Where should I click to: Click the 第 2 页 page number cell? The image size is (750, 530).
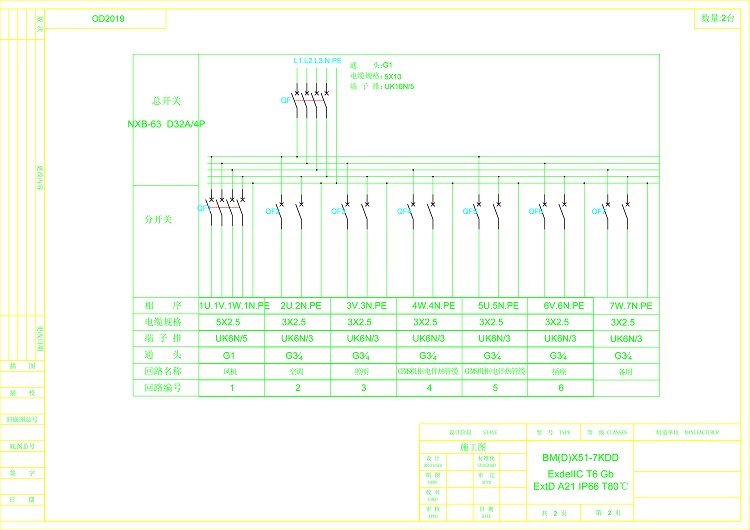[607, 513]
